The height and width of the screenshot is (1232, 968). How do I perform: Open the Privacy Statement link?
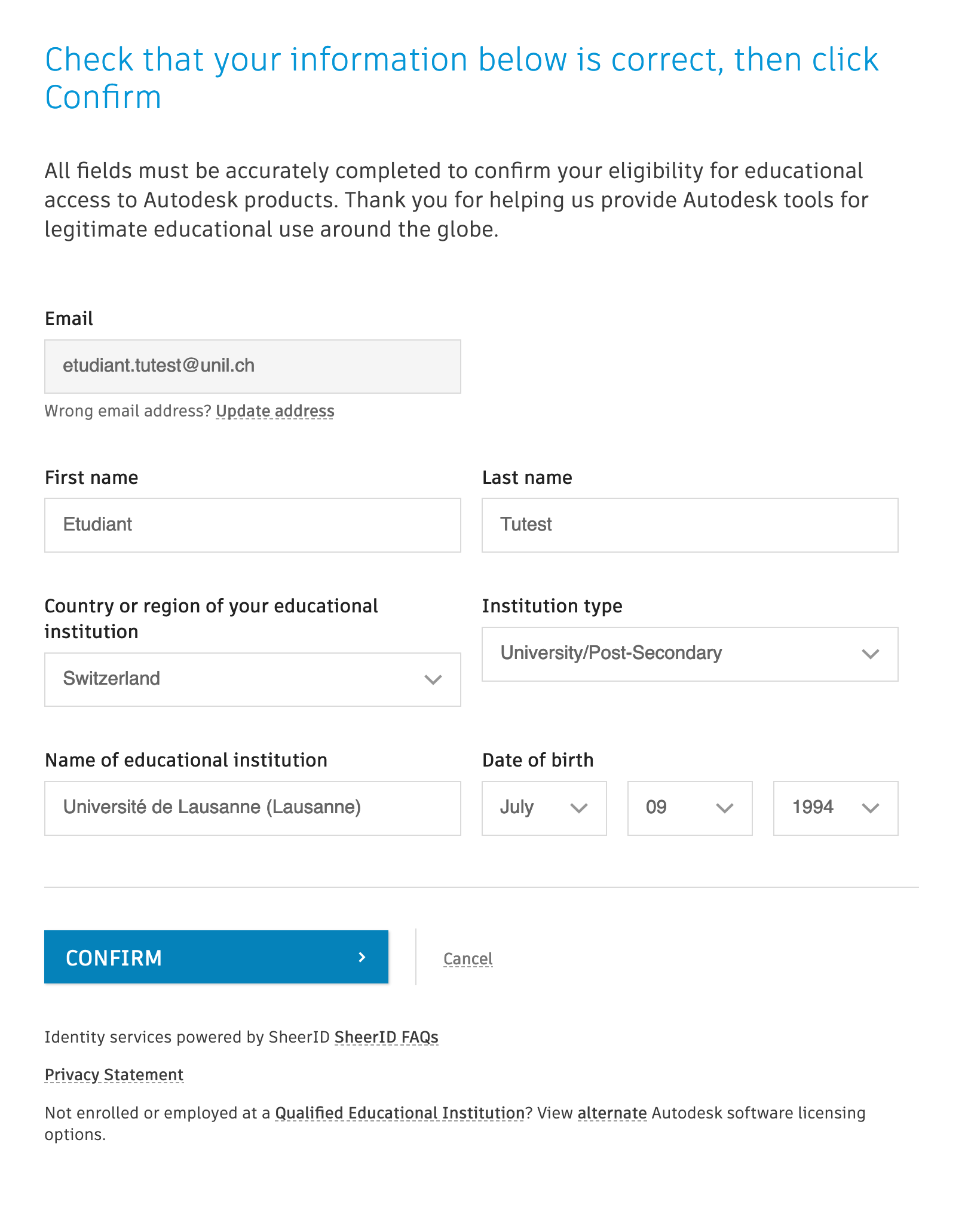click(114, 1074)
